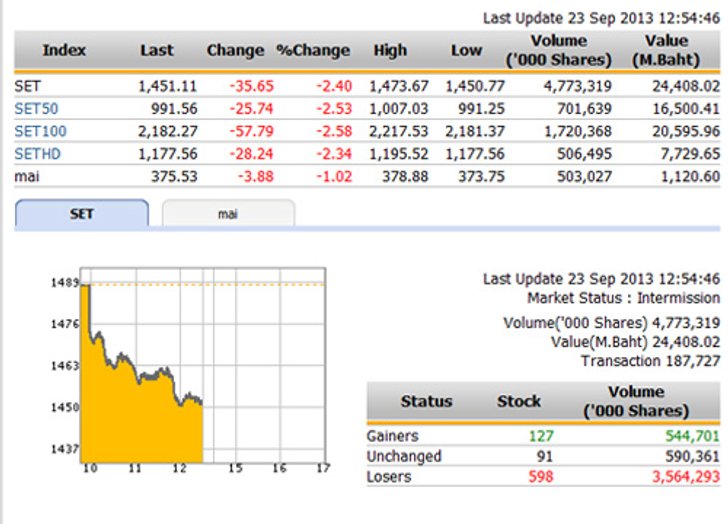The width and height of the screenshot is (728, 524).
Task: Click the SET intraday chart image
Action: point(190,370)
